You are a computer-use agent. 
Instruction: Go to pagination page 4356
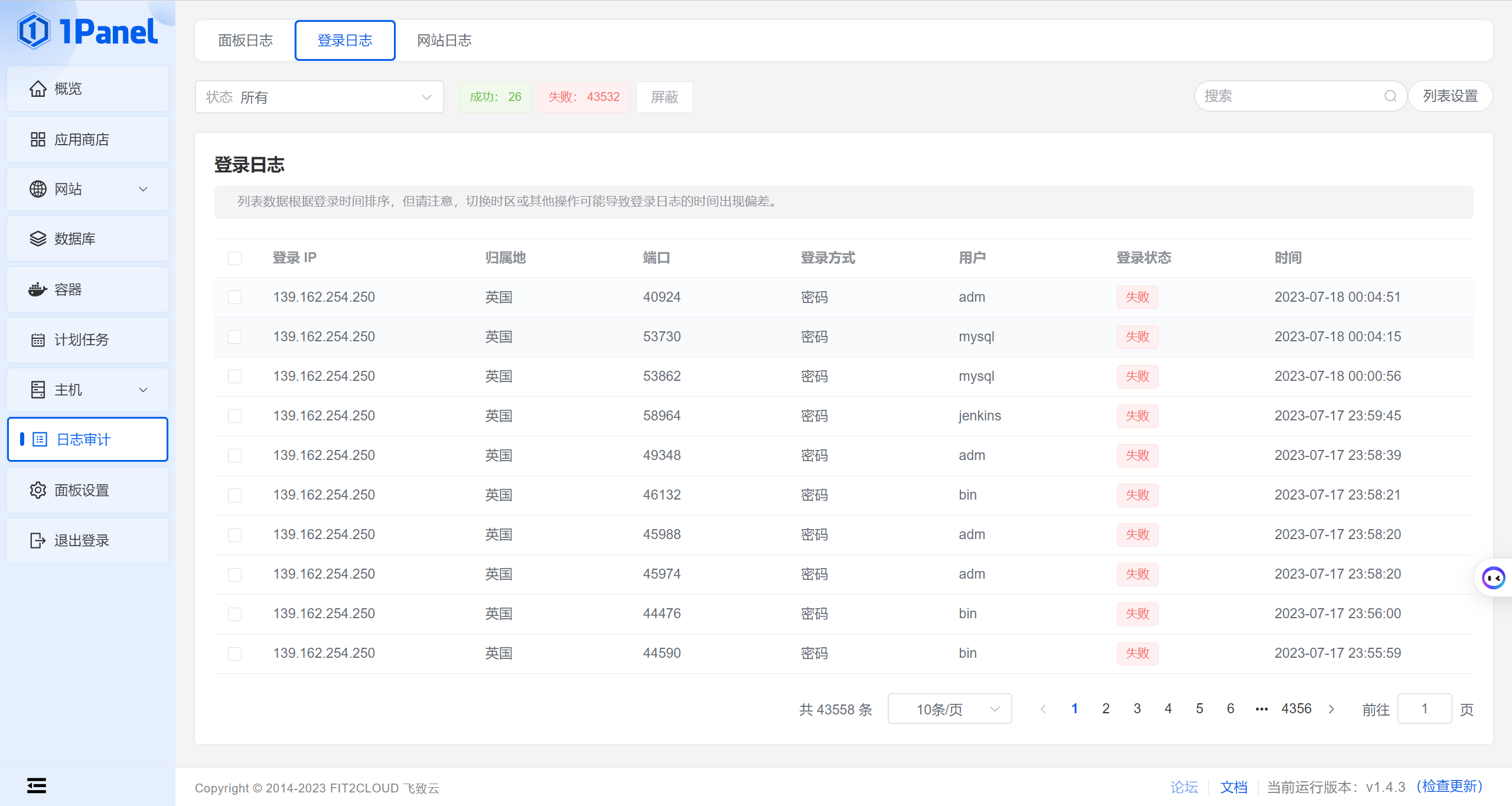point(1296,709)
